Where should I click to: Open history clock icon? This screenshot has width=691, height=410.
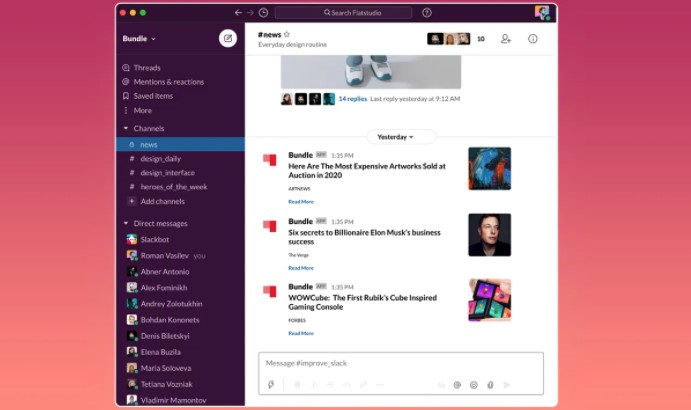264,13
